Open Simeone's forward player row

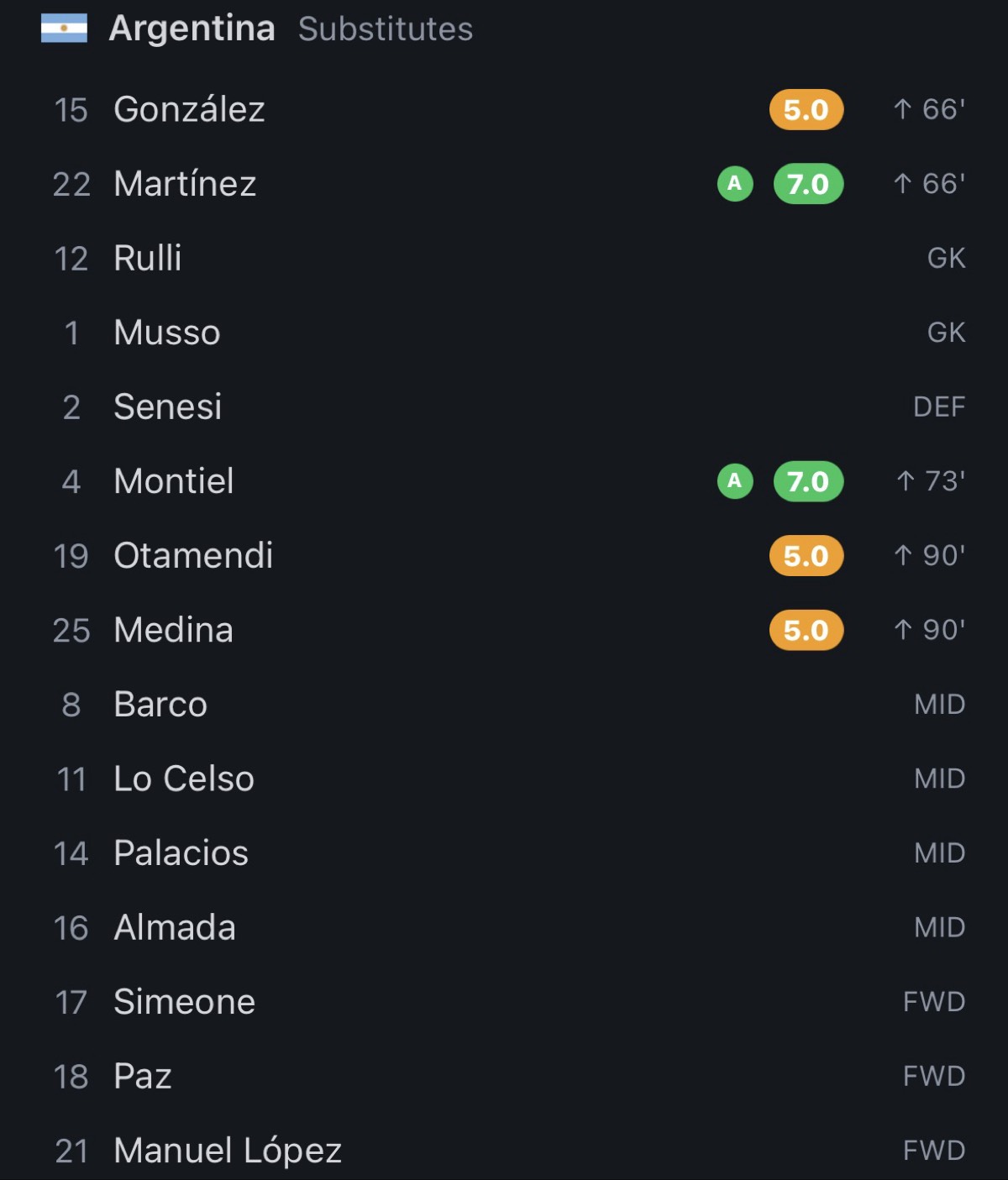click(504, 1002)
